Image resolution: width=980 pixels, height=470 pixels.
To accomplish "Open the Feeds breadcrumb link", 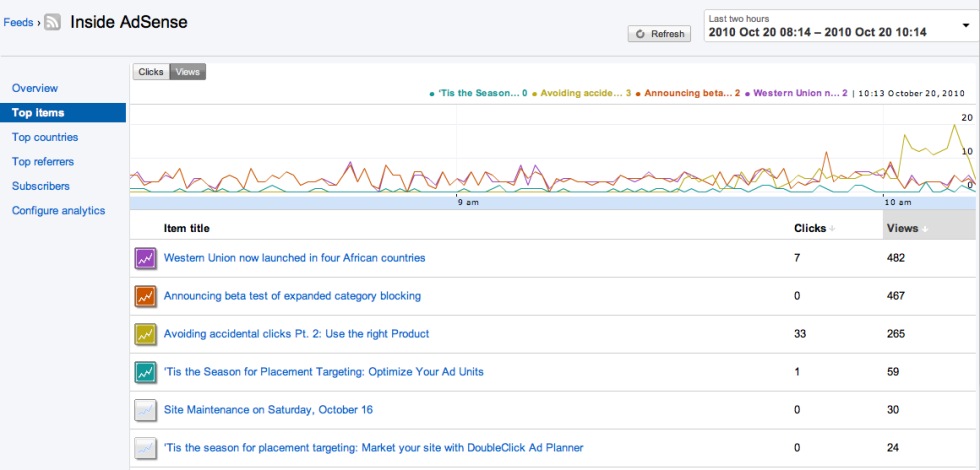I will 18,21.
